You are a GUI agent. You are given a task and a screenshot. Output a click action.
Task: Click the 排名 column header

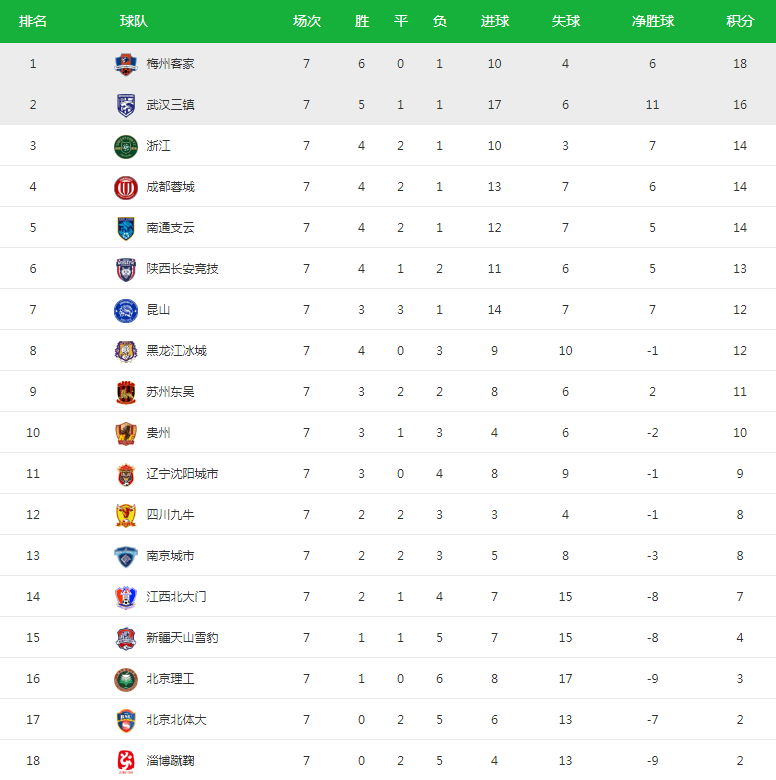point(33,22)
